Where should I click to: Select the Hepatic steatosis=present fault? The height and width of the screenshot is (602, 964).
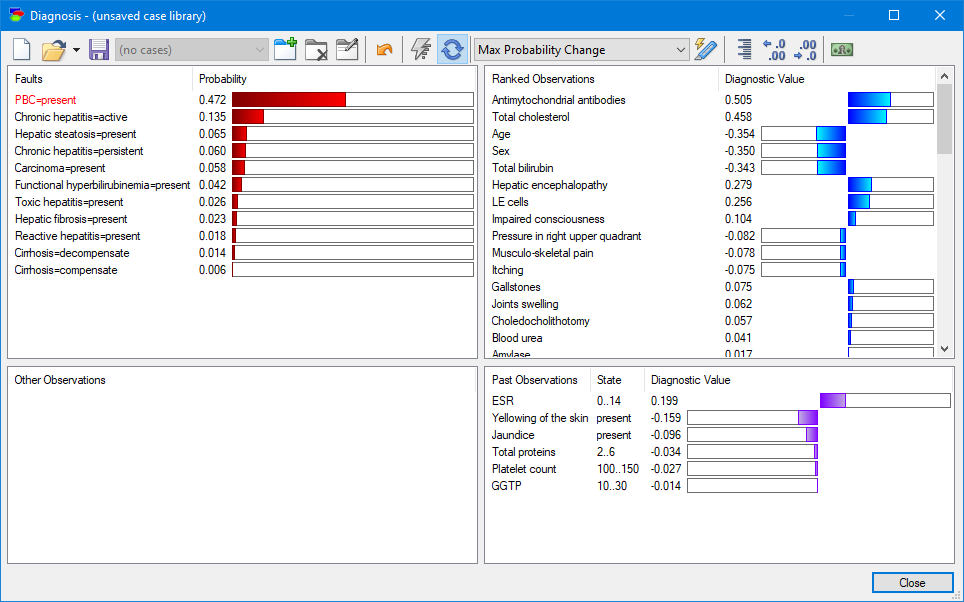click(76, 134)
